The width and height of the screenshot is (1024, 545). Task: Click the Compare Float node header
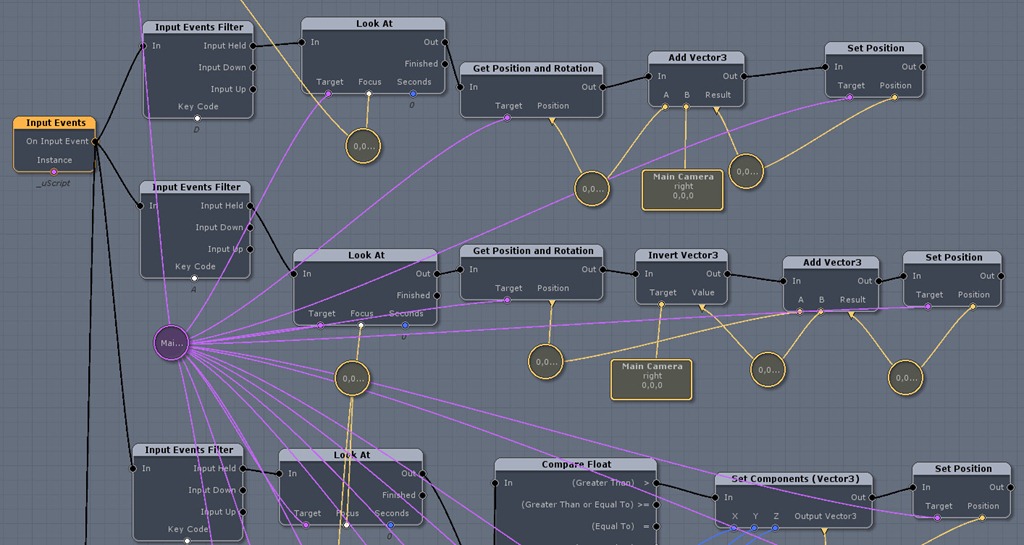tap(576, 465)
